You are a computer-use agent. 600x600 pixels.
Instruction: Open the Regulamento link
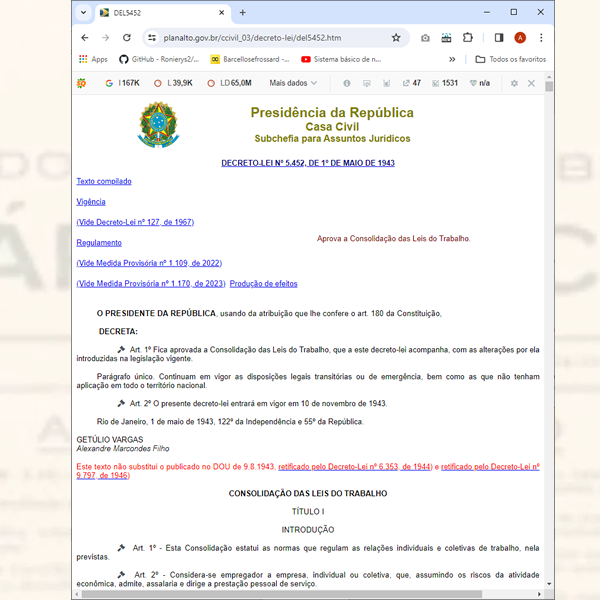[99, 243]
